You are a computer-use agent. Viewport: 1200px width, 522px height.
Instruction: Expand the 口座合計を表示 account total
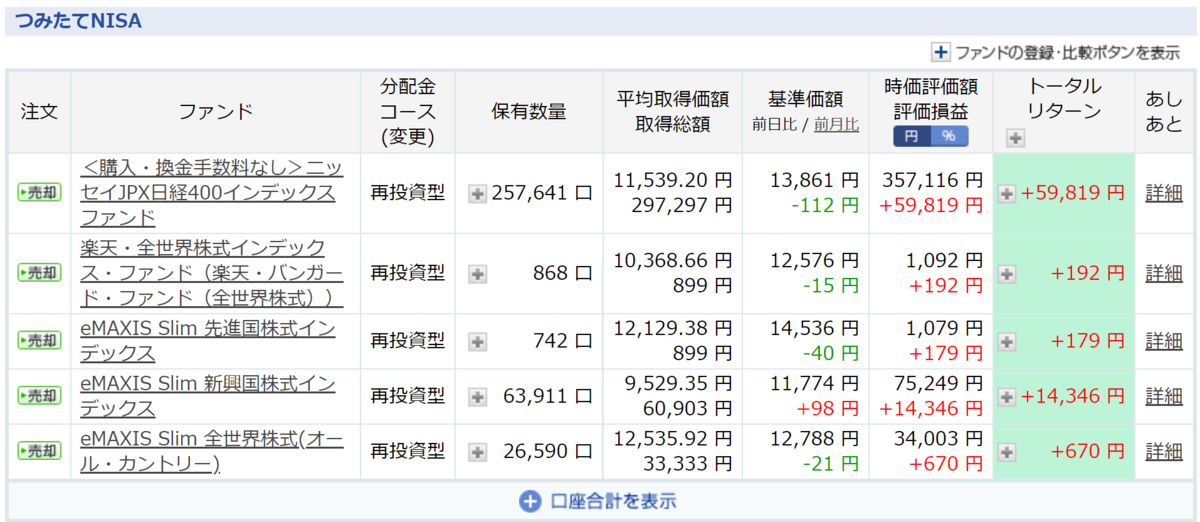coord(597,501)
